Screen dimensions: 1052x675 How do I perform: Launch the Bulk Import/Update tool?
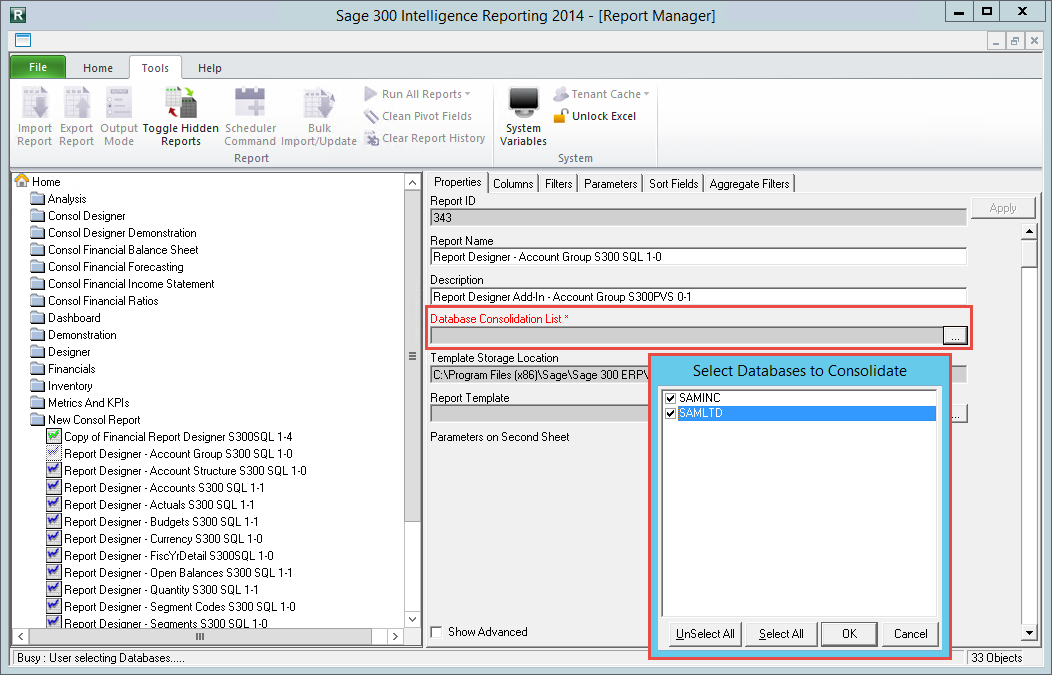tap(319, 117)
